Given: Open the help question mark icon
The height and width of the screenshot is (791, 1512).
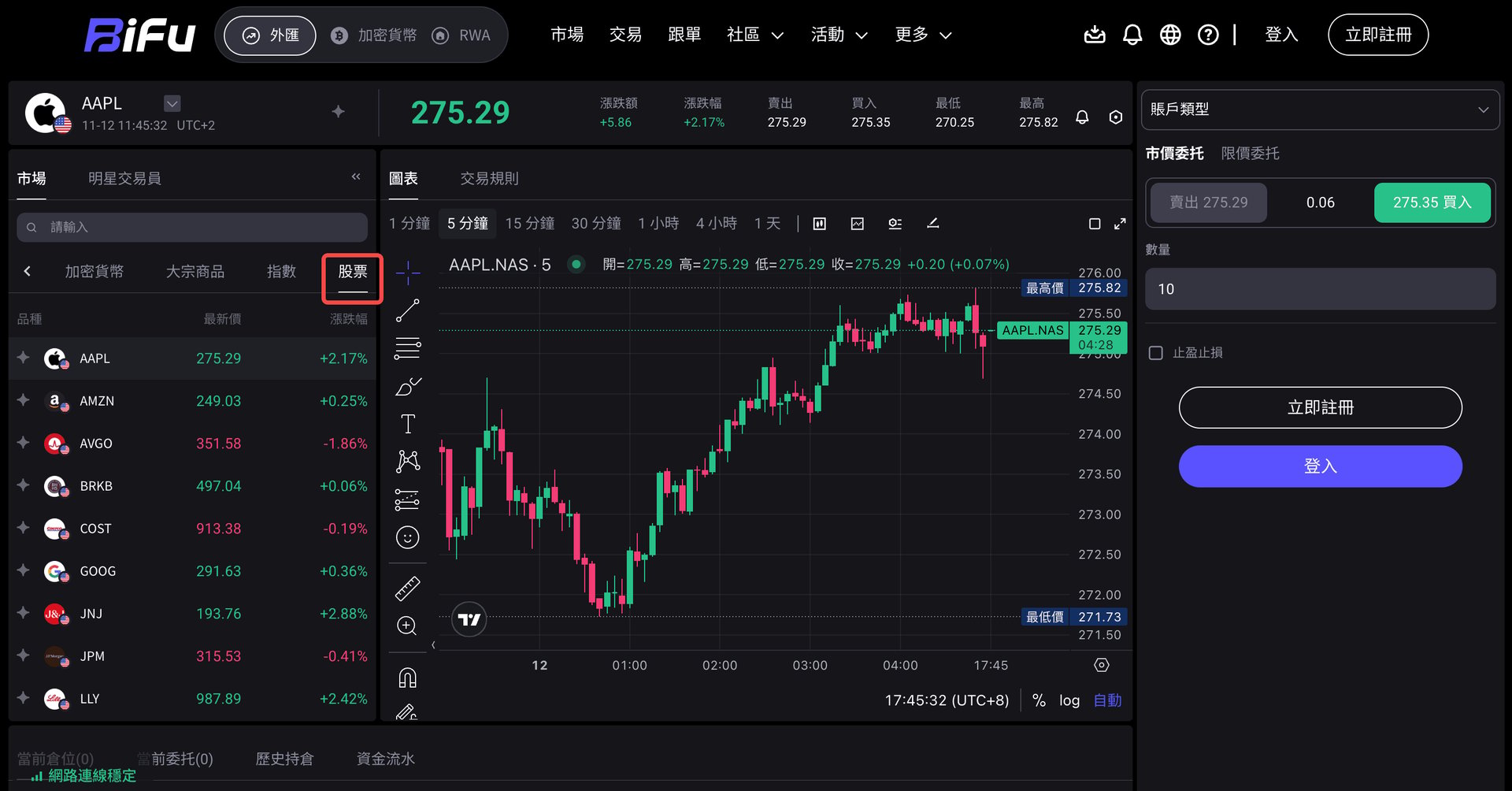Looking at the screenshot, I should tap(1208, 35).
